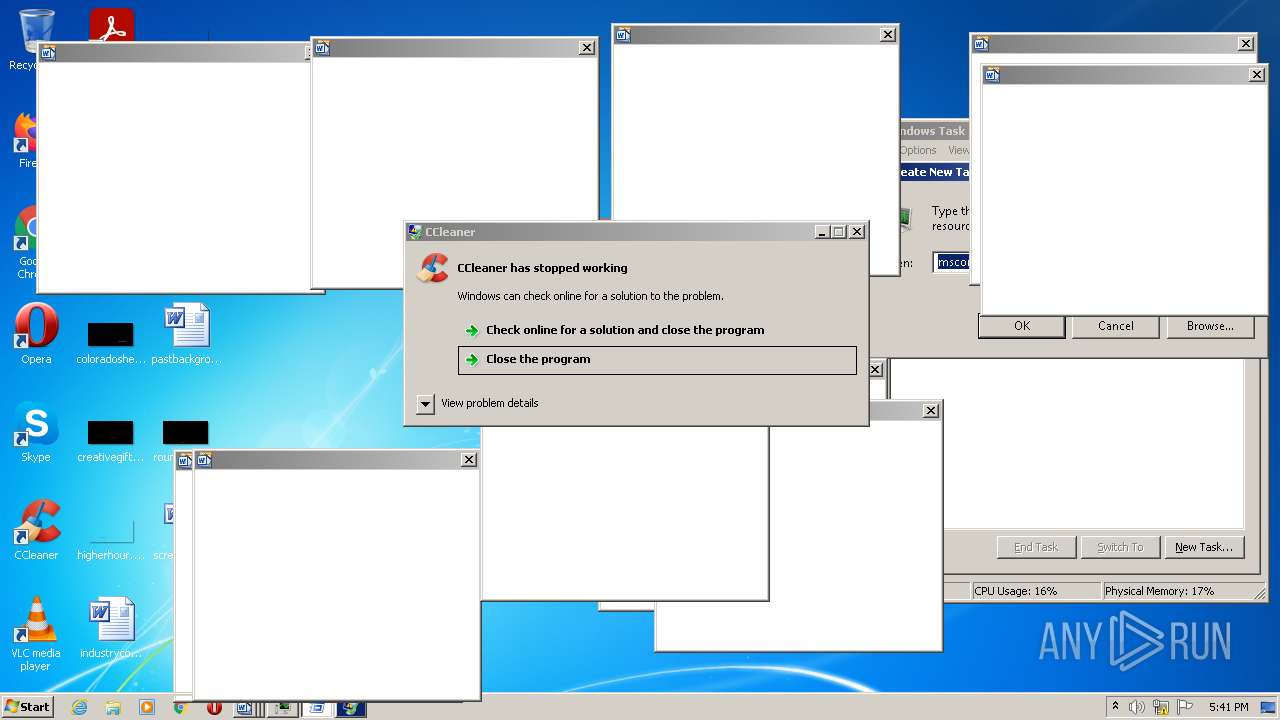Open the Action Center flag icon
1280x720 pixels.
1185,707
